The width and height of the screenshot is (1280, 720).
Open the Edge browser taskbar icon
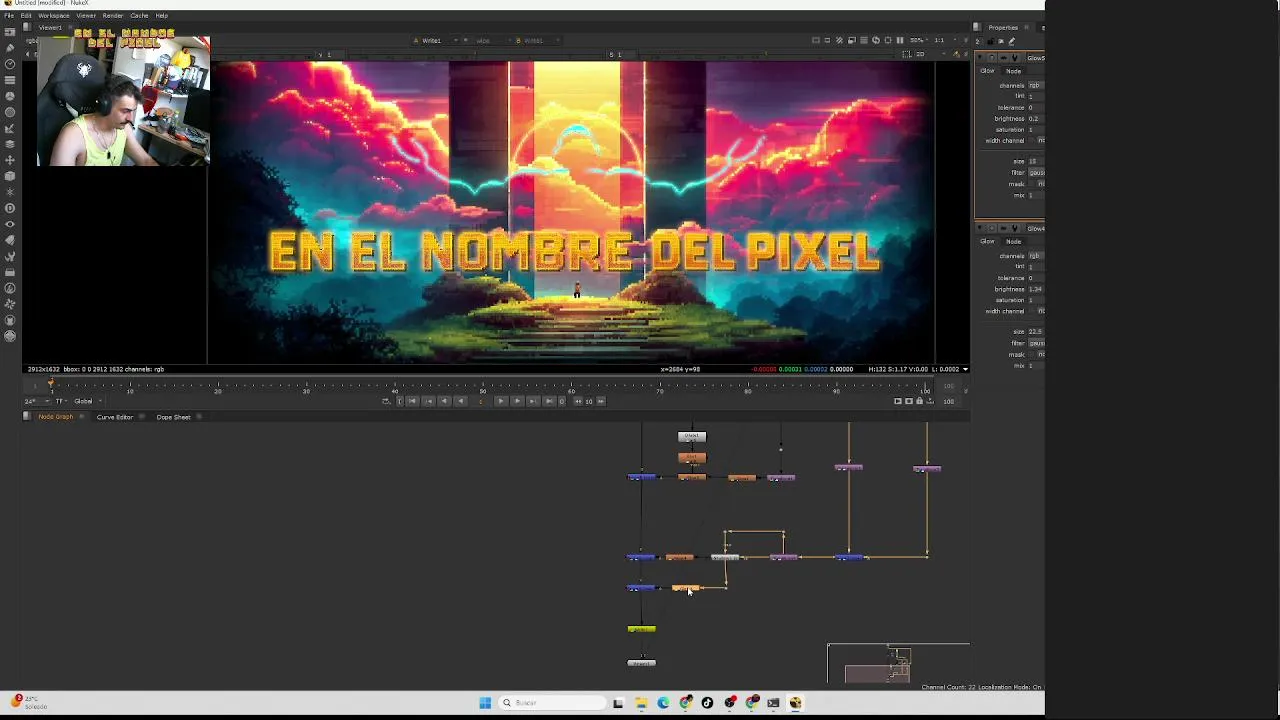tap(663, 703)
